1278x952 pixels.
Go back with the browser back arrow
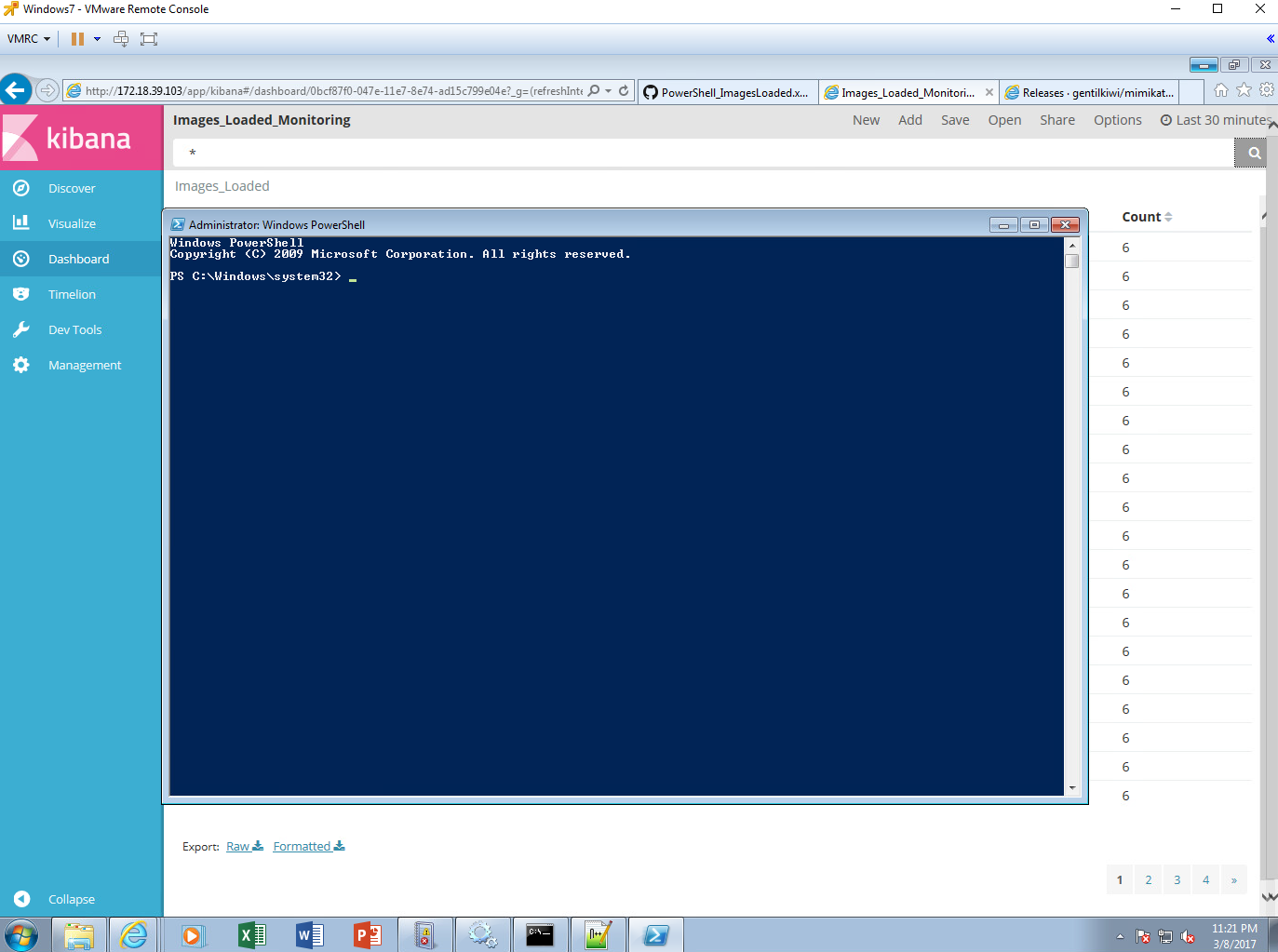point(15,90)
